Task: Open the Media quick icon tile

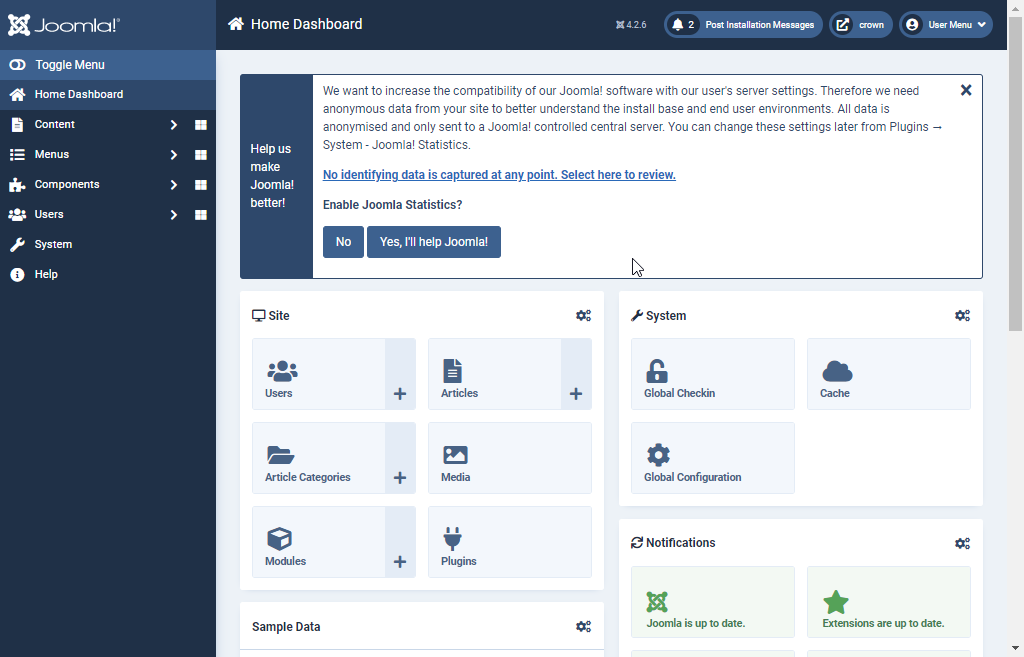Action: click(510, 458)
